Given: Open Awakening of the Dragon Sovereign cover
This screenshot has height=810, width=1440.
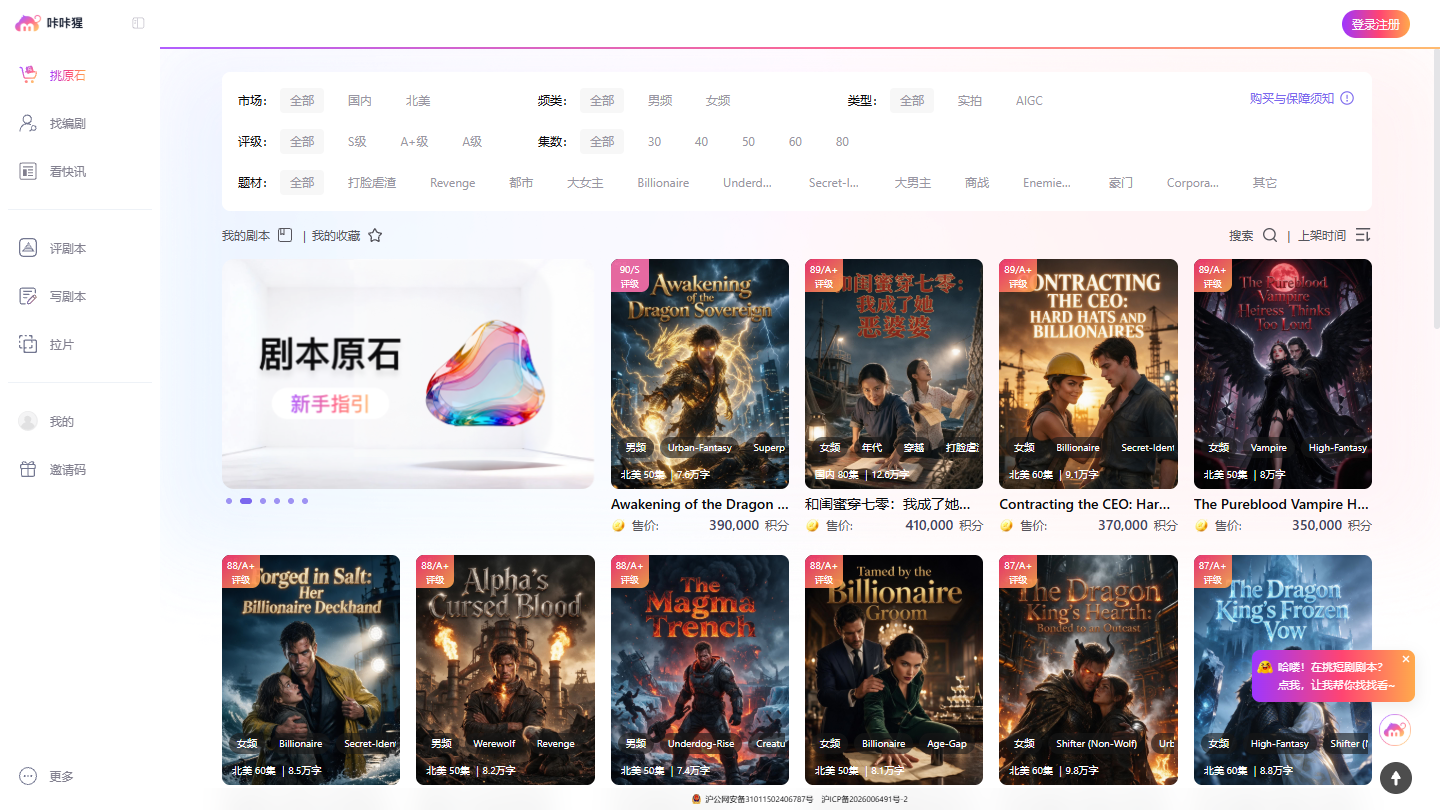Looking at the screenshot, I should 700,374.
